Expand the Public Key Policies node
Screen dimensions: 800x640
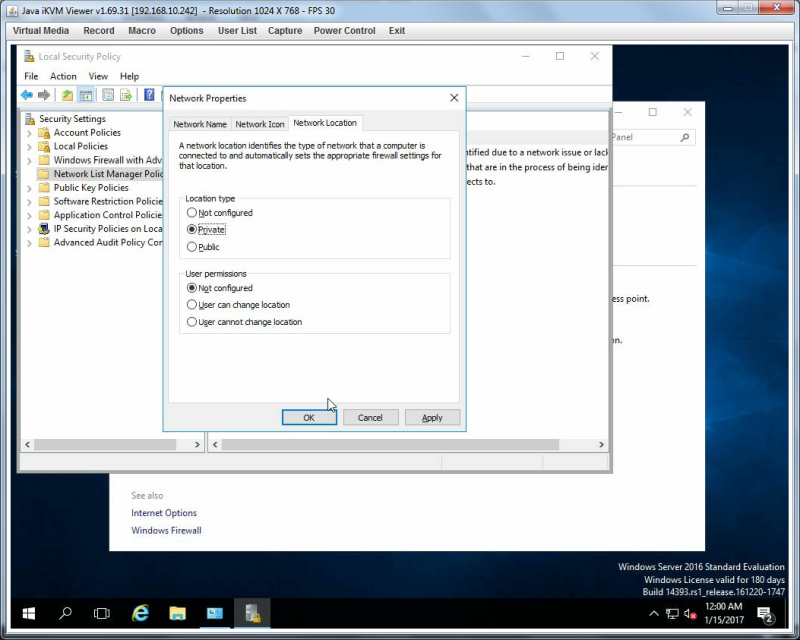click(29, 188)
